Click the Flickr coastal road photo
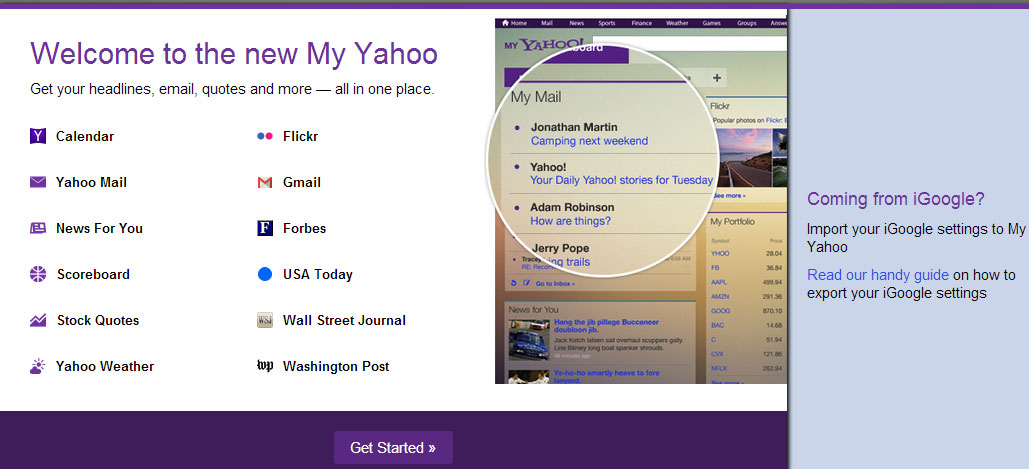The width and height of the screenshot is (1029, 469). pyautogui.click(x=742, y=157)
